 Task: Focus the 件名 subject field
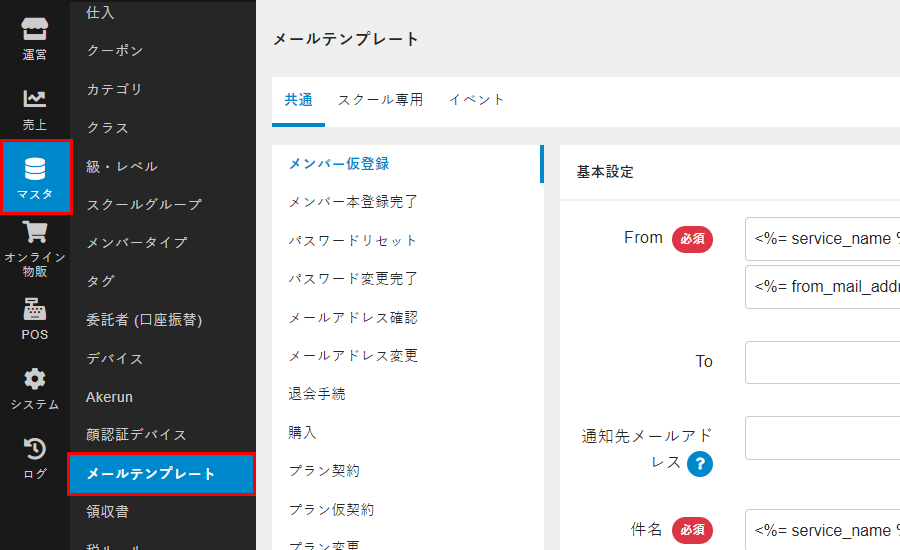point(822,530)
